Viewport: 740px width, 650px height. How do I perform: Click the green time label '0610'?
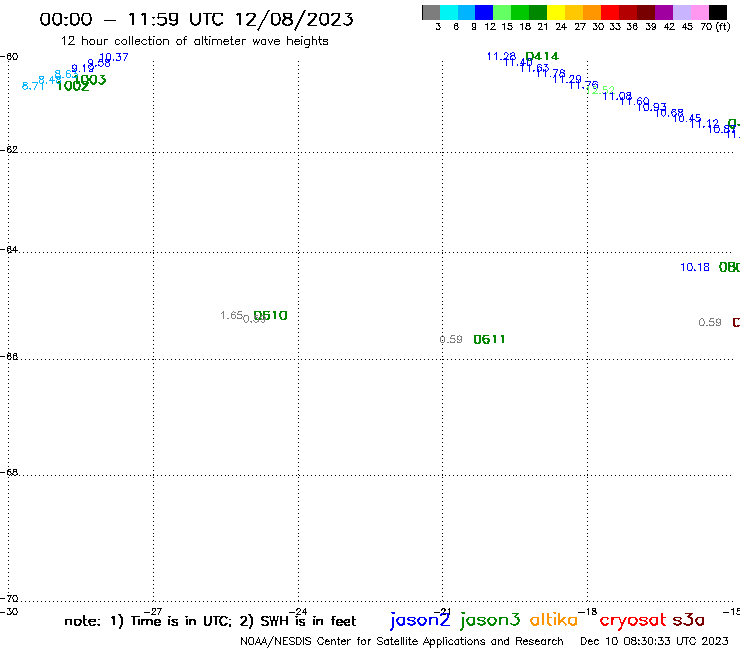(x=270, y=315)
